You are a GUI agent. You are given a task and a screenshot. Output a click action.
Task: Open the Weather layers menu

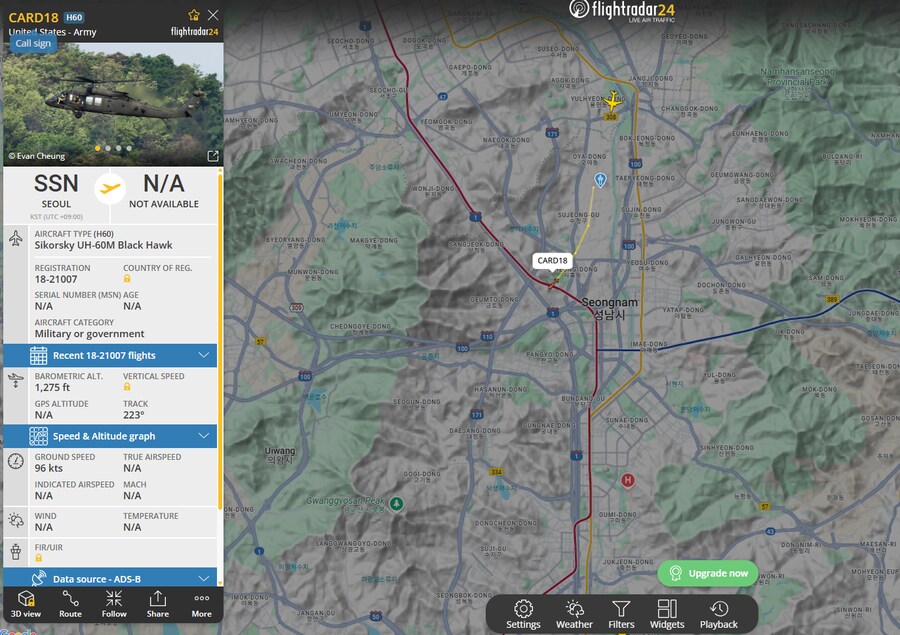pos(574,614)
